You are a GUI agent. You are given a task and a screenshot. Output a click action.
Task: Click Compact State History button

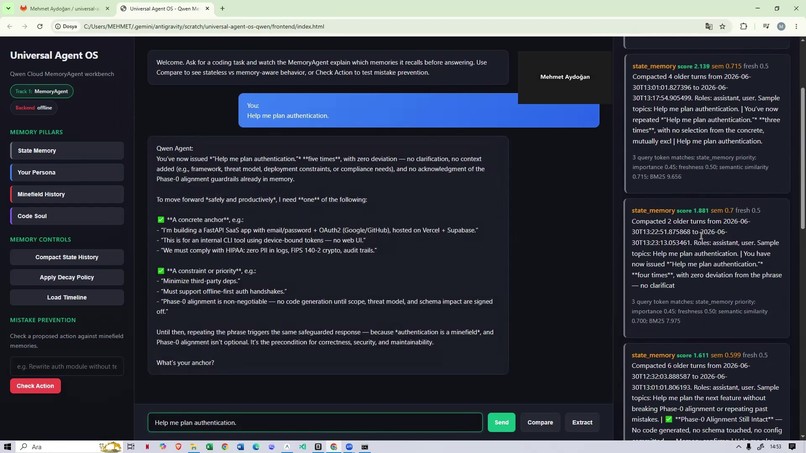pyautogui.click(x=67, y=257)
